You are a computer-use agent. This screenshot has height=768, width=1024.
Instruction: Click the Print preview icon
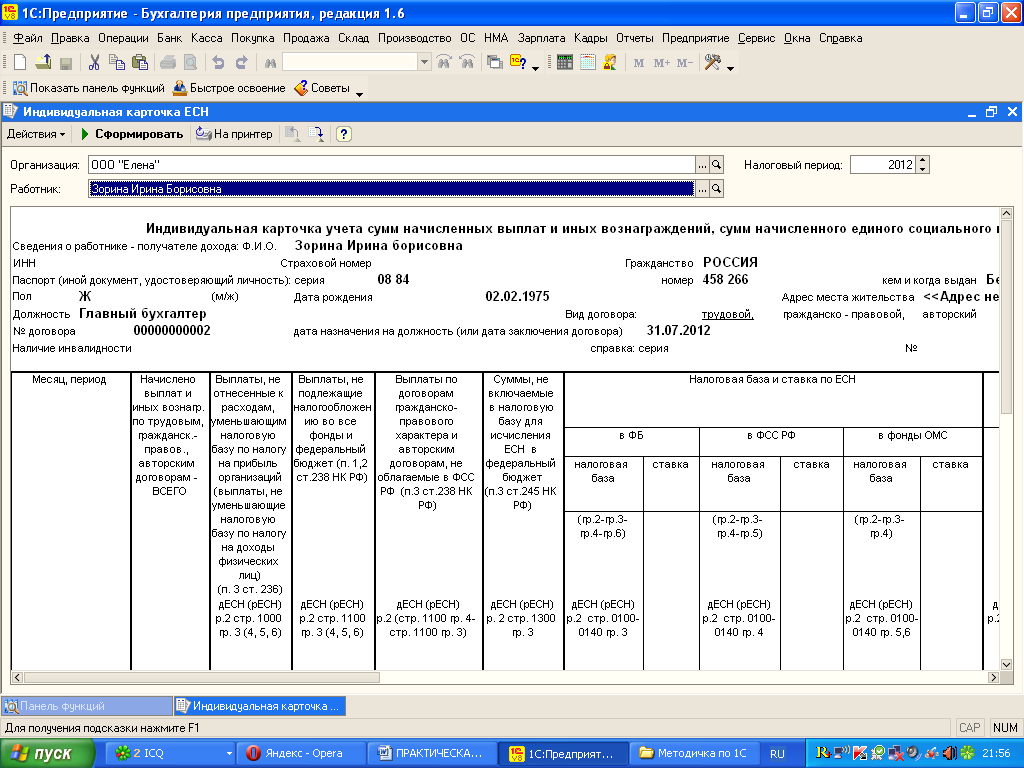pos(191,63)
